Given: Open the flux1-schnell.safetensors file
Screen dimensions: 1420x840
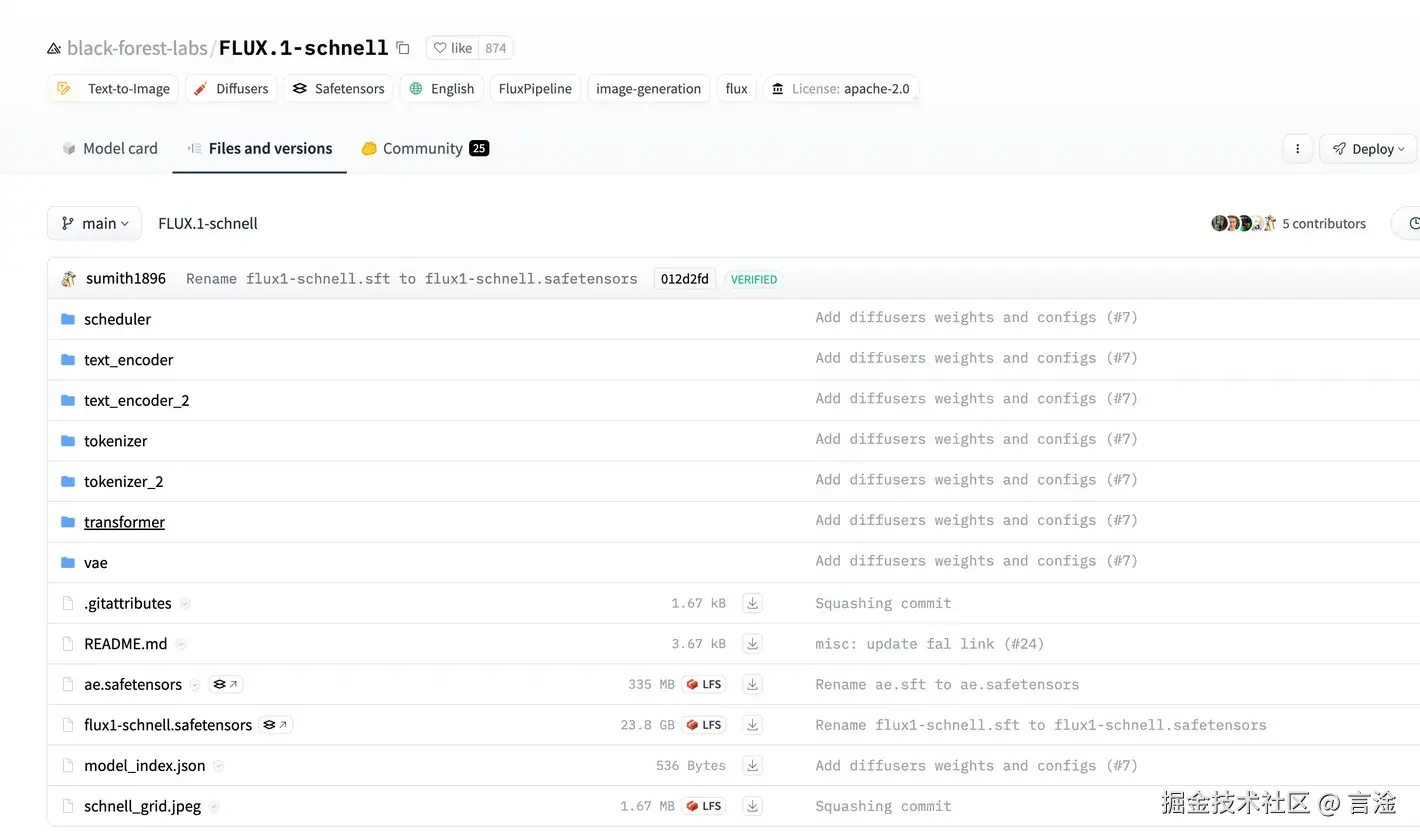Looking at the screenshot, I should 168,725.
